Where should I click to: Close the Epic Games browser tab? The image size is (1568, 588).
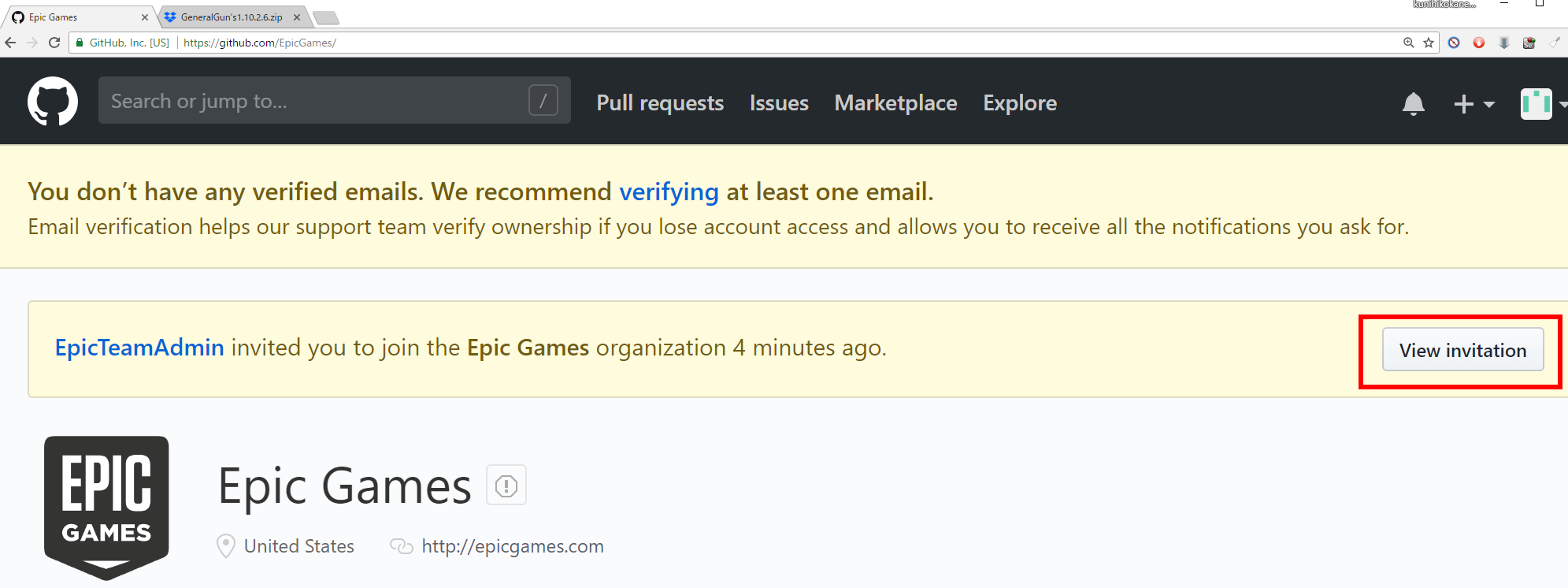coord(145,17)
